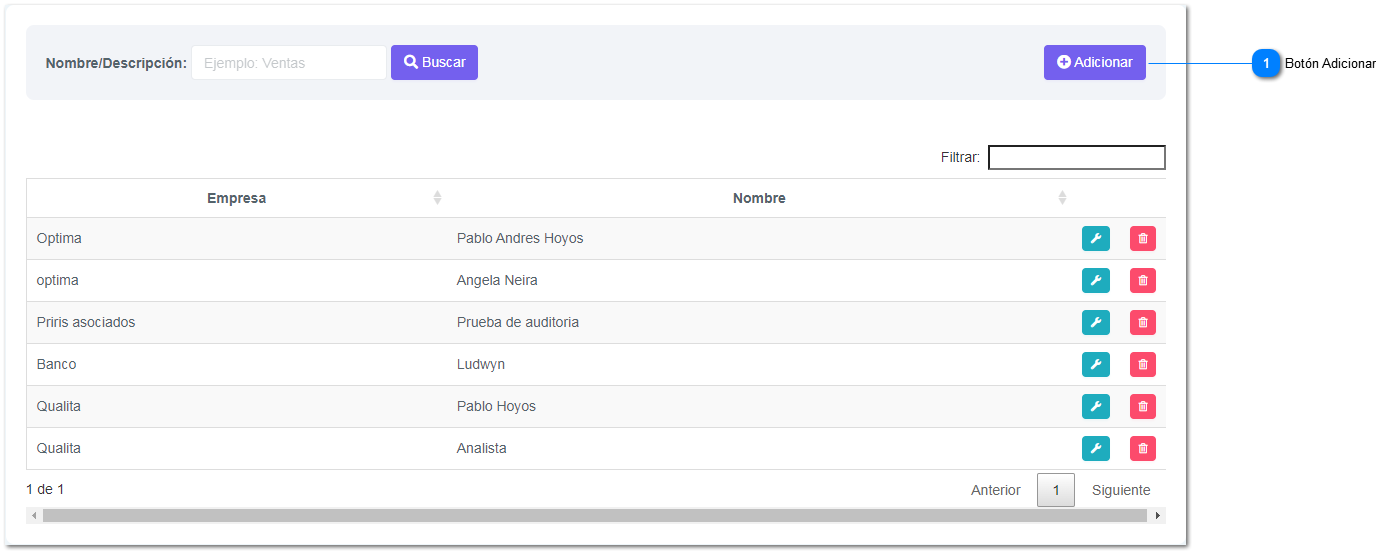Screen dimensions: 1392x554
Task: Click the Pablo Andres Hoyos name cell
Action: click(759, 239)
